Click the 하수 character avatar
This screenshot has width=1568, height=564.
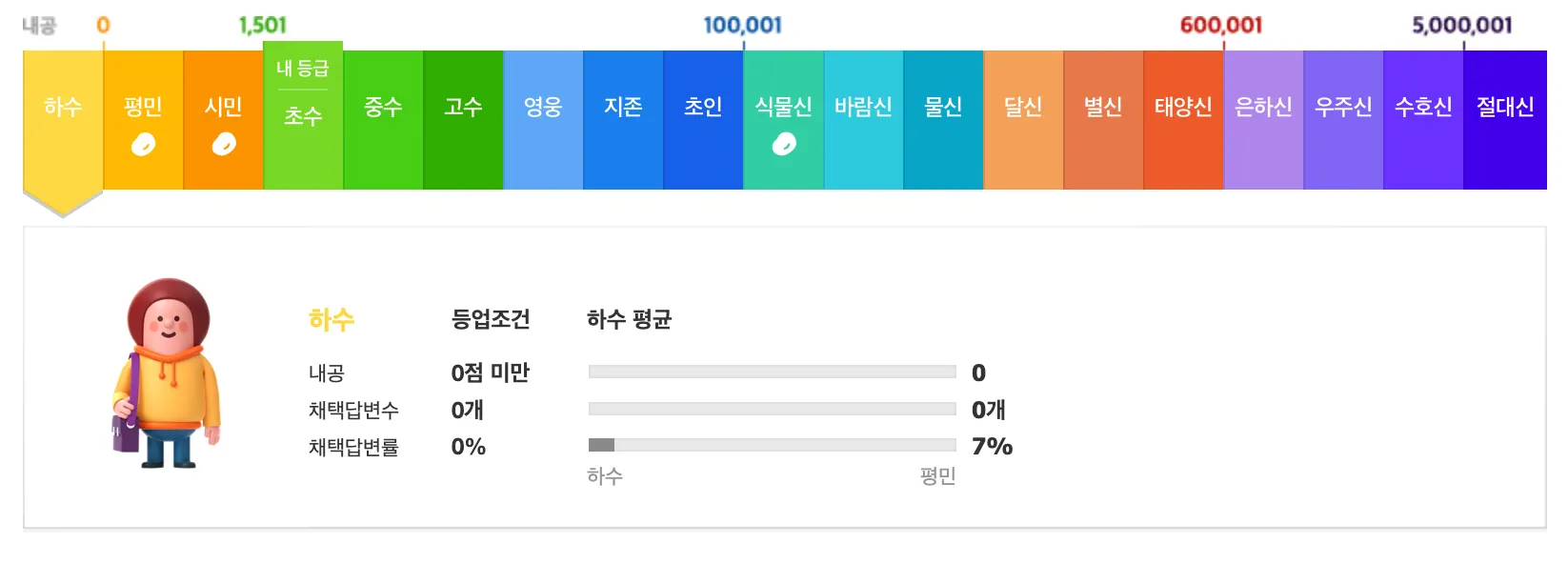pos(167,373)
